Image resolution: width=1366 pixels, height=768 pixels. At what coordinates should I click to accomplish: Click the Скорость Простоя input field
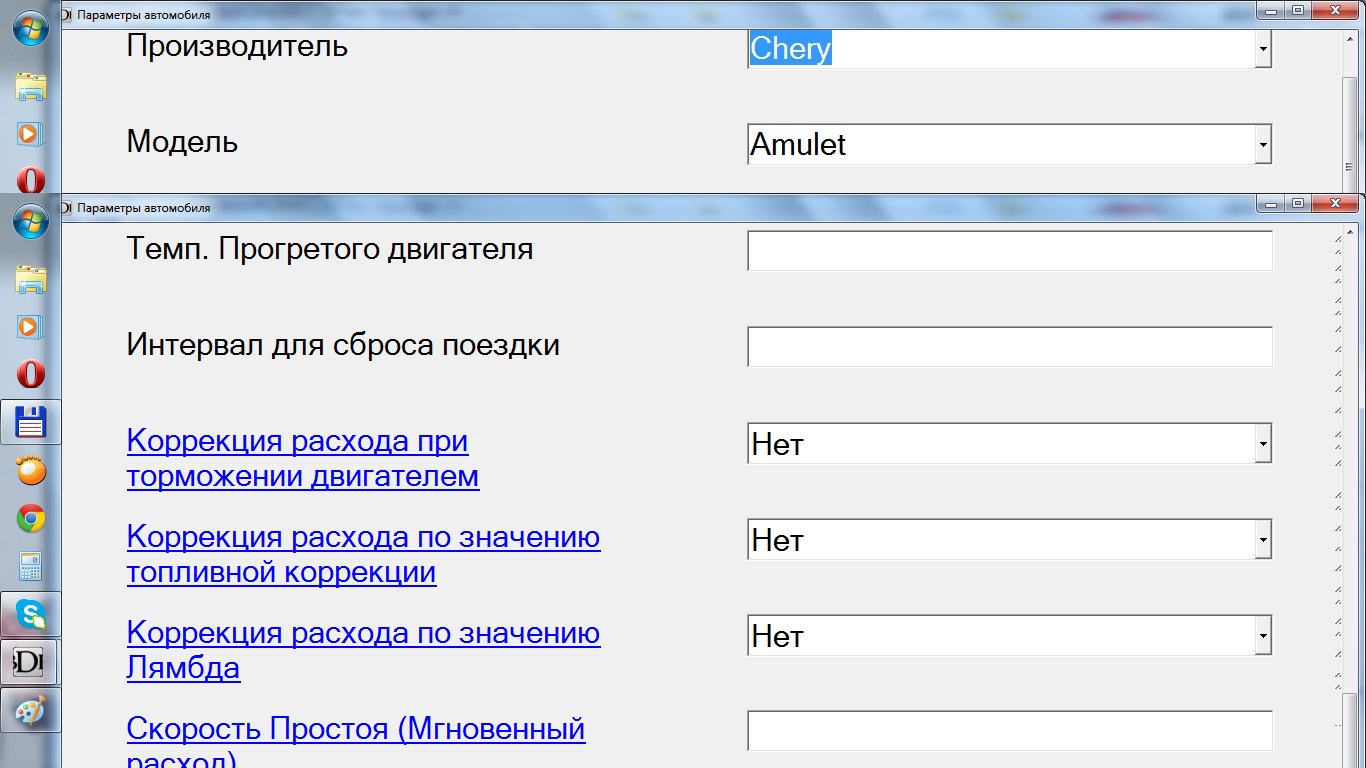[x=1010, y=731]
